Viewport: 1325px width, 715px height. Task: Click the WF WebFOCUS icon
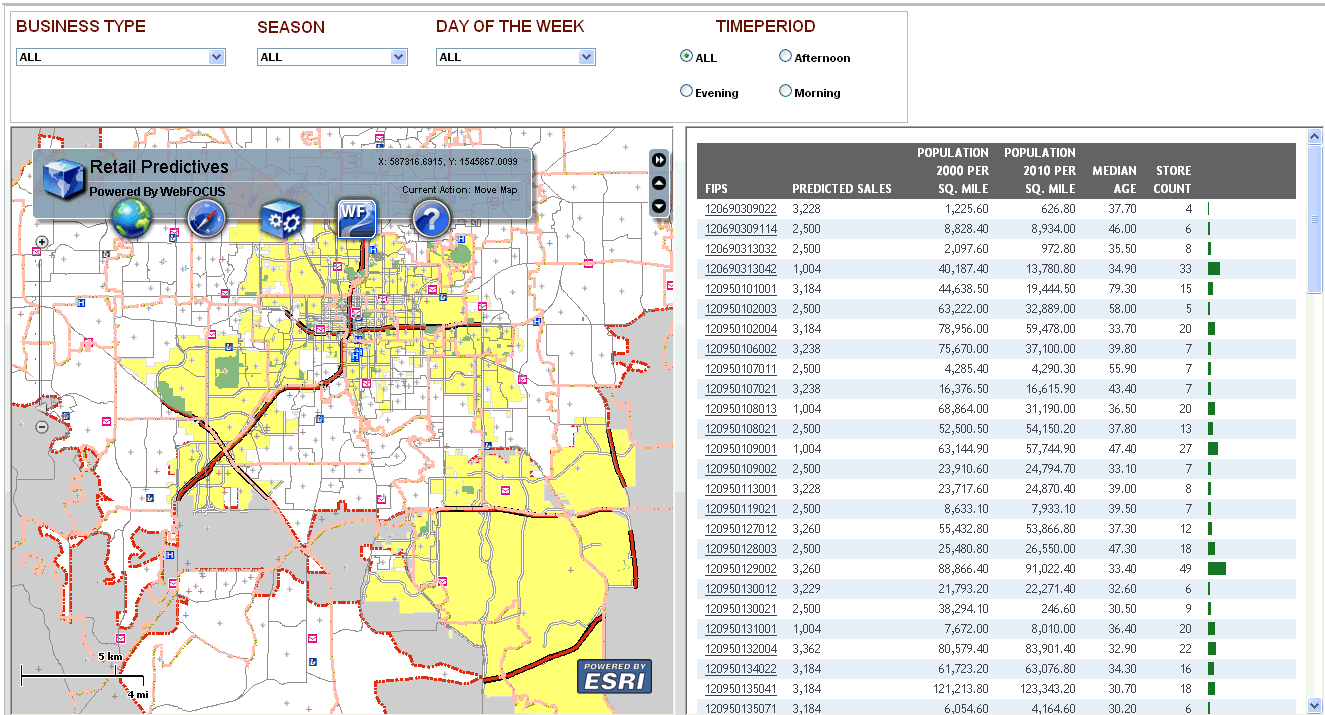click(x=356, y=217)
